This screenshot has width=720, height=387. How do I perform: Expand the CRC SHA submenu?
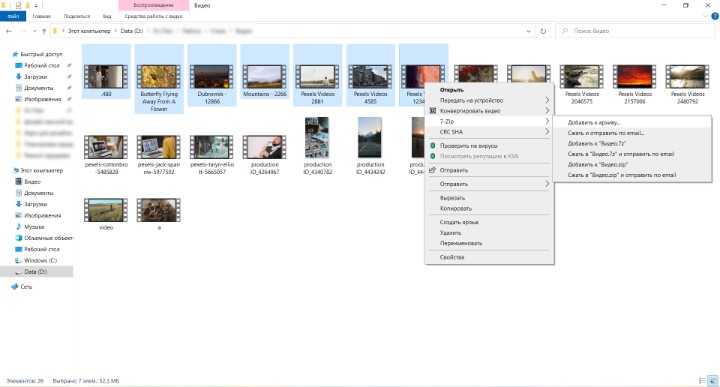489,132
